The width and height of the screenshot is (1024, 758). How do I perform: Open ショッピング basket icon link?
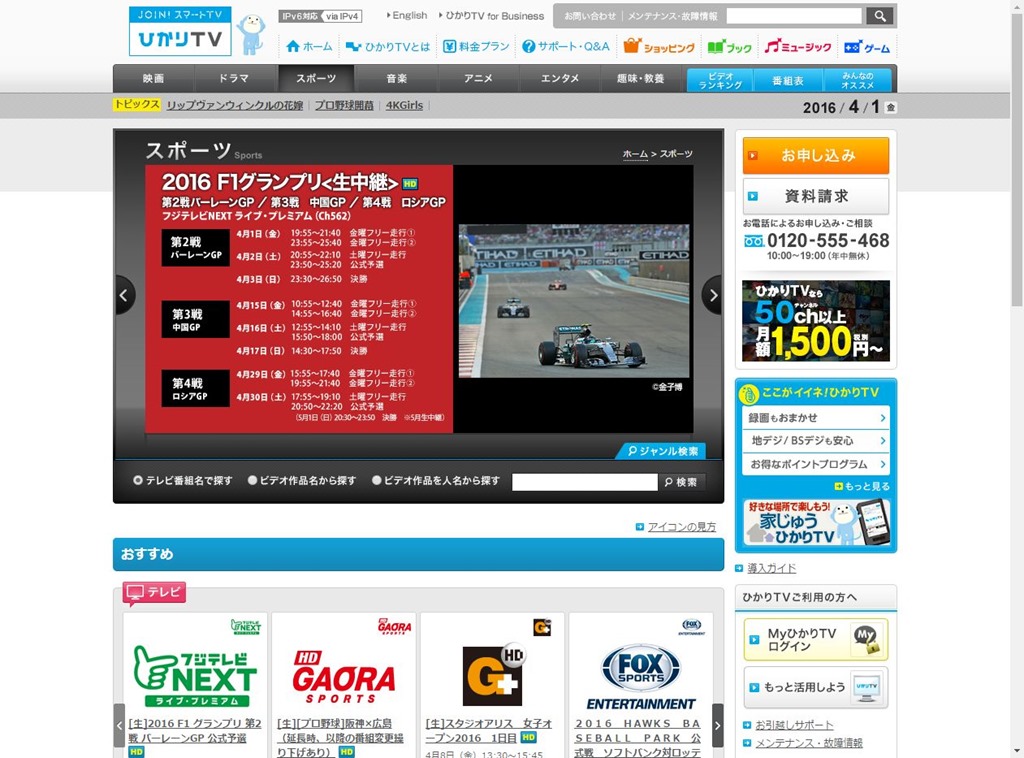click(x=659, y=46)
